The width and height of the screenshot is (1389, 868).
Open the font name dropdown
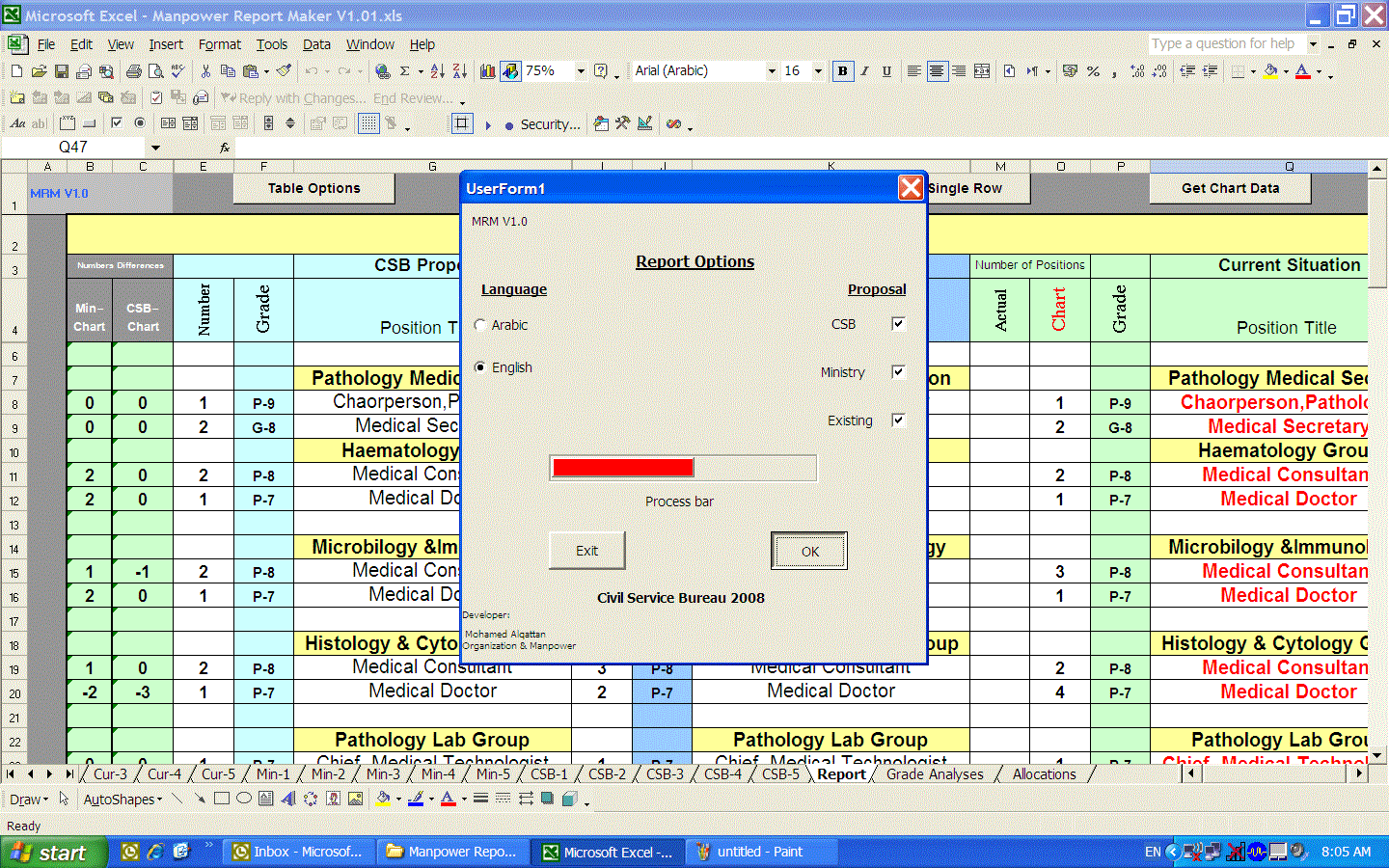pyautogui.click(x=772, y=71)
